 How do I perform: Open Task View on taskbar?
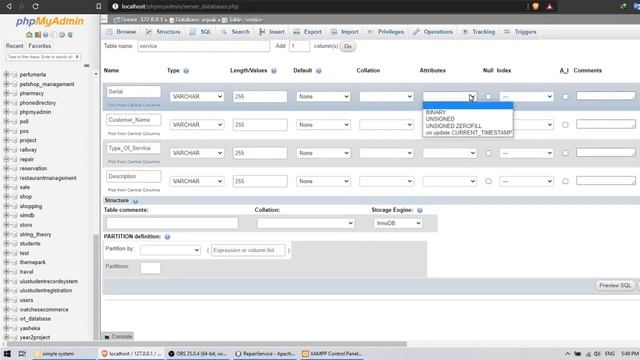coord(22,353)
